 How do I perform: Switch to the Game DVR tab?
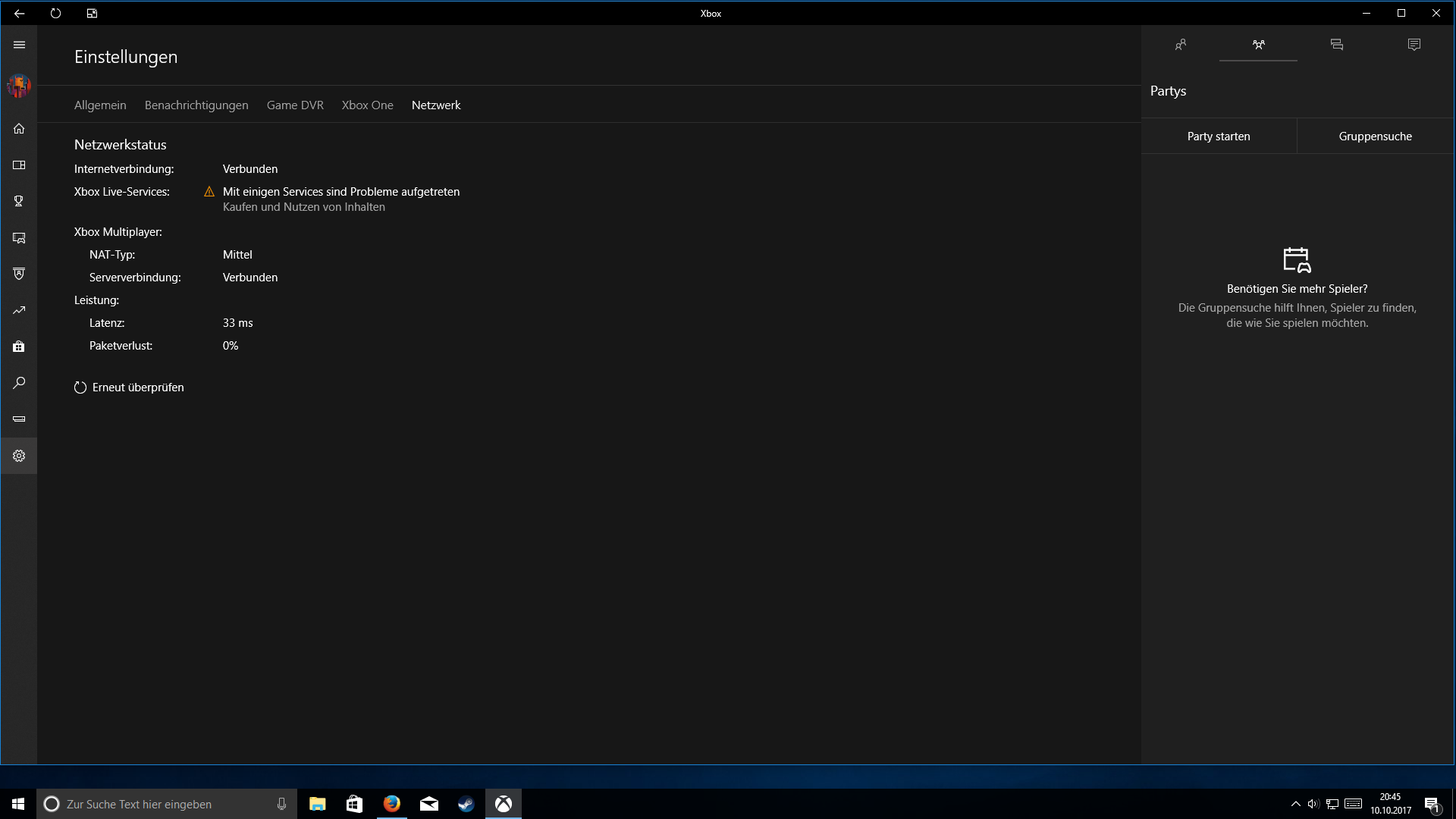point(295,105)
